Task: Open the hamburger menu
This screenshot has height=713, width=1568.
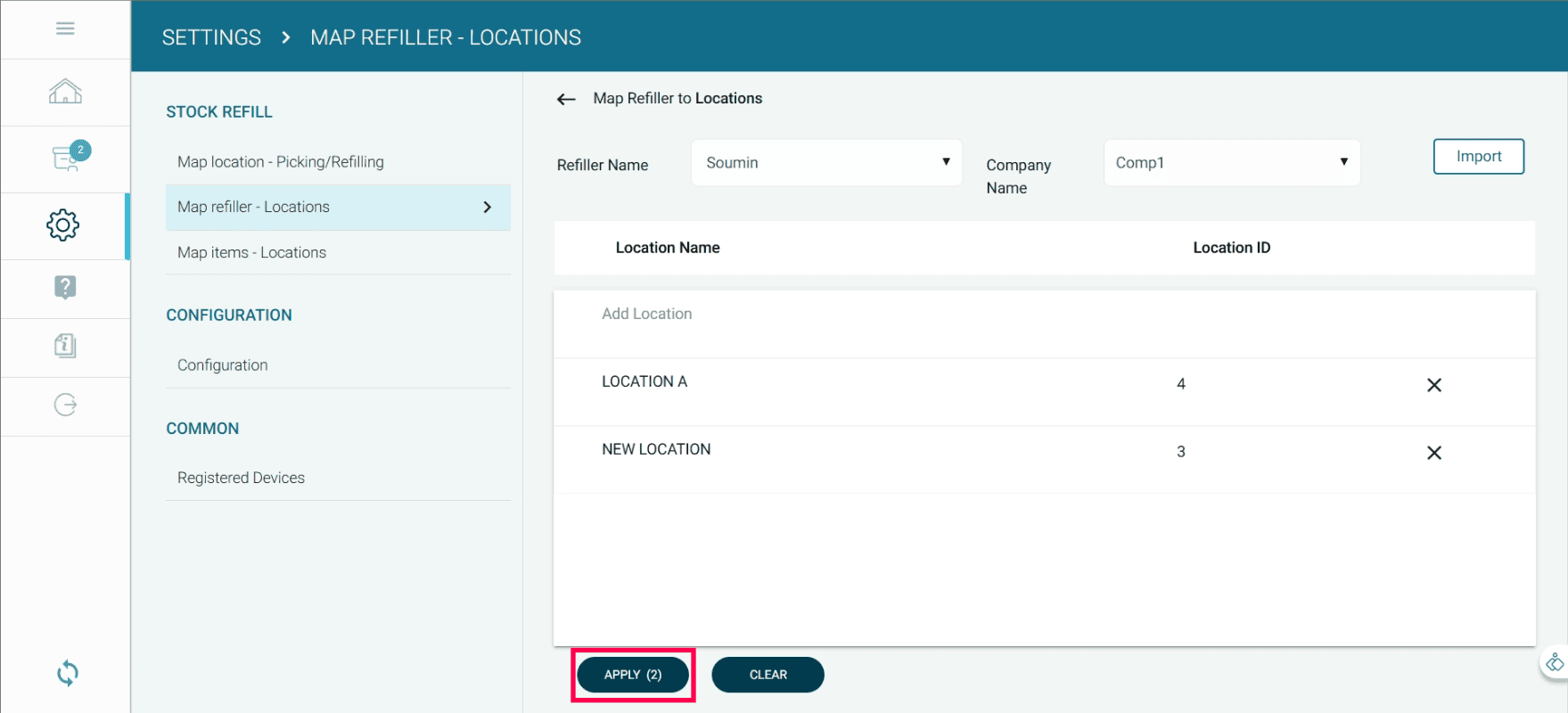Action: pyautogui.click(x=65, y=29)
